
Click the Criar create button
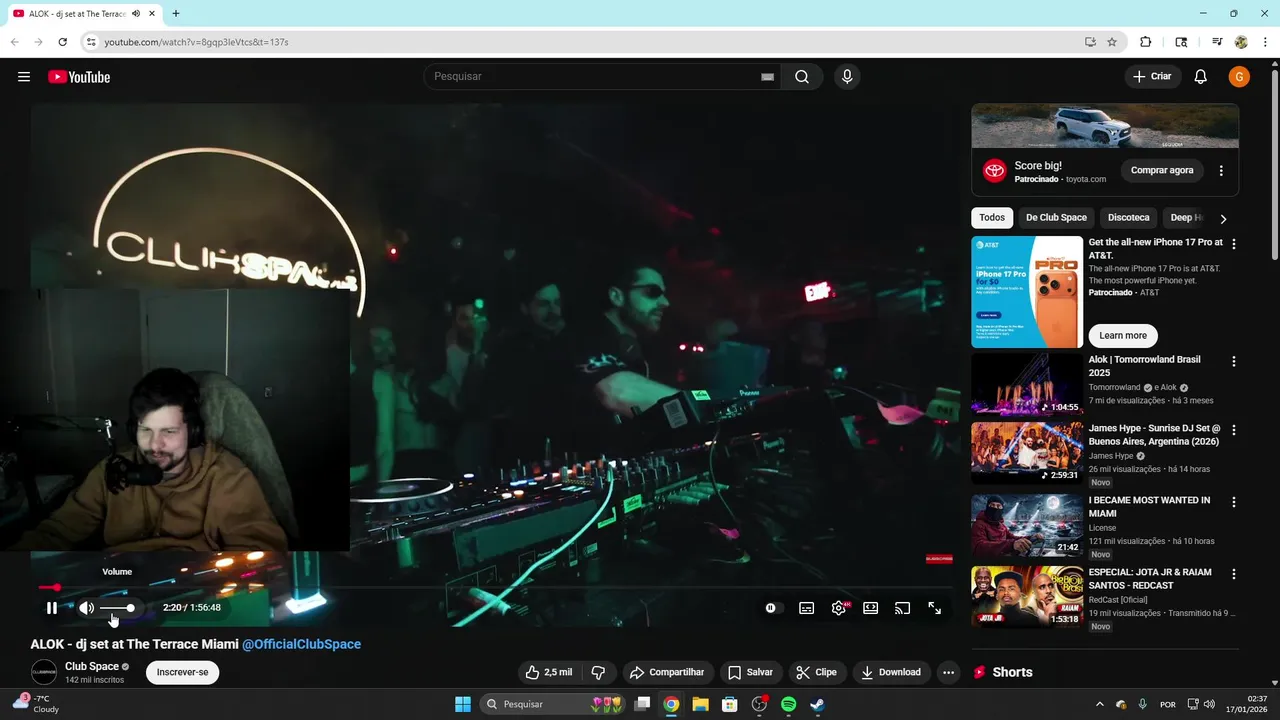point(1152,77)
